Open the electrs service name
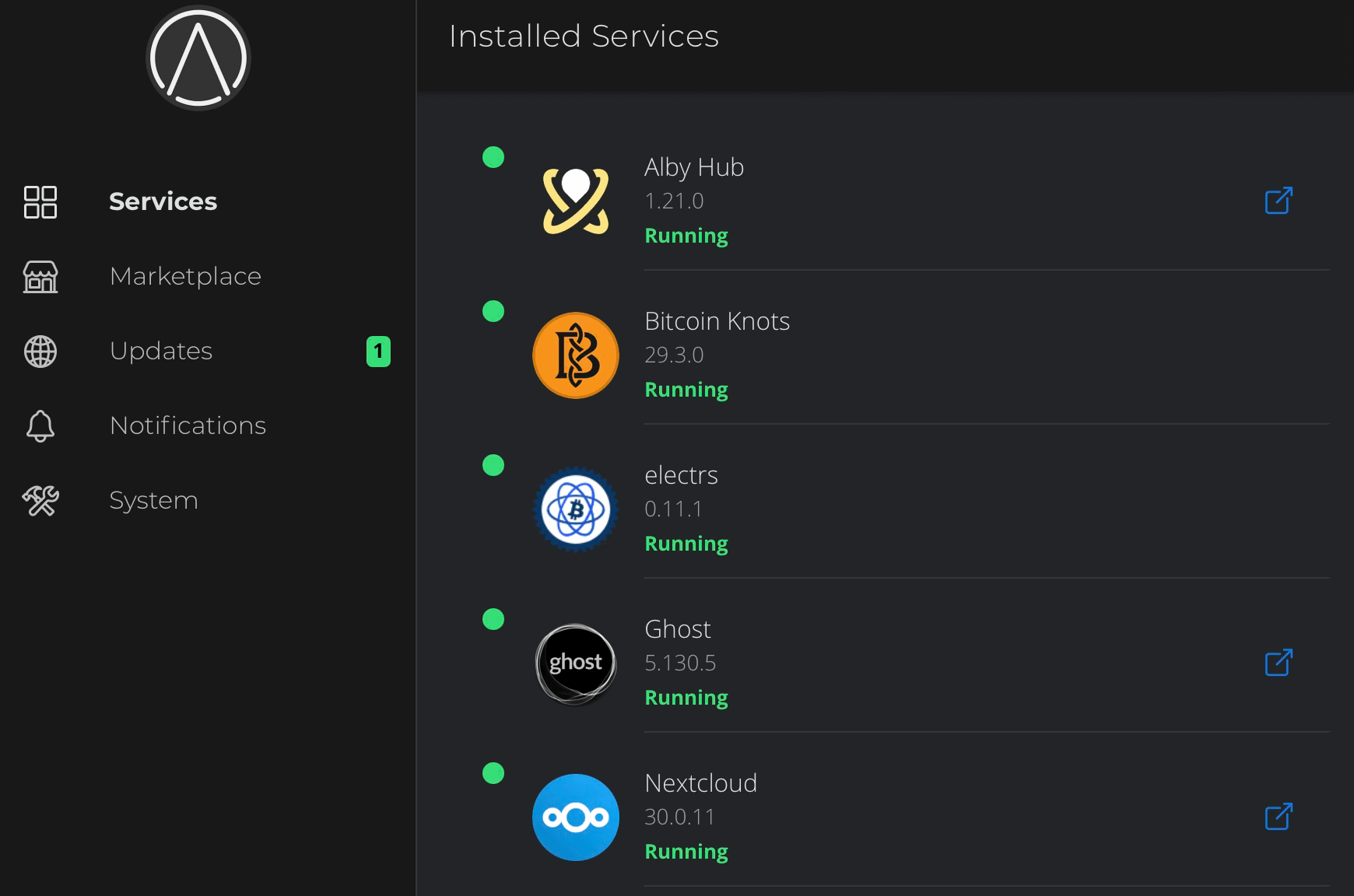The width and height of the screenshot is (1354, 896). [x=681, y=475]
